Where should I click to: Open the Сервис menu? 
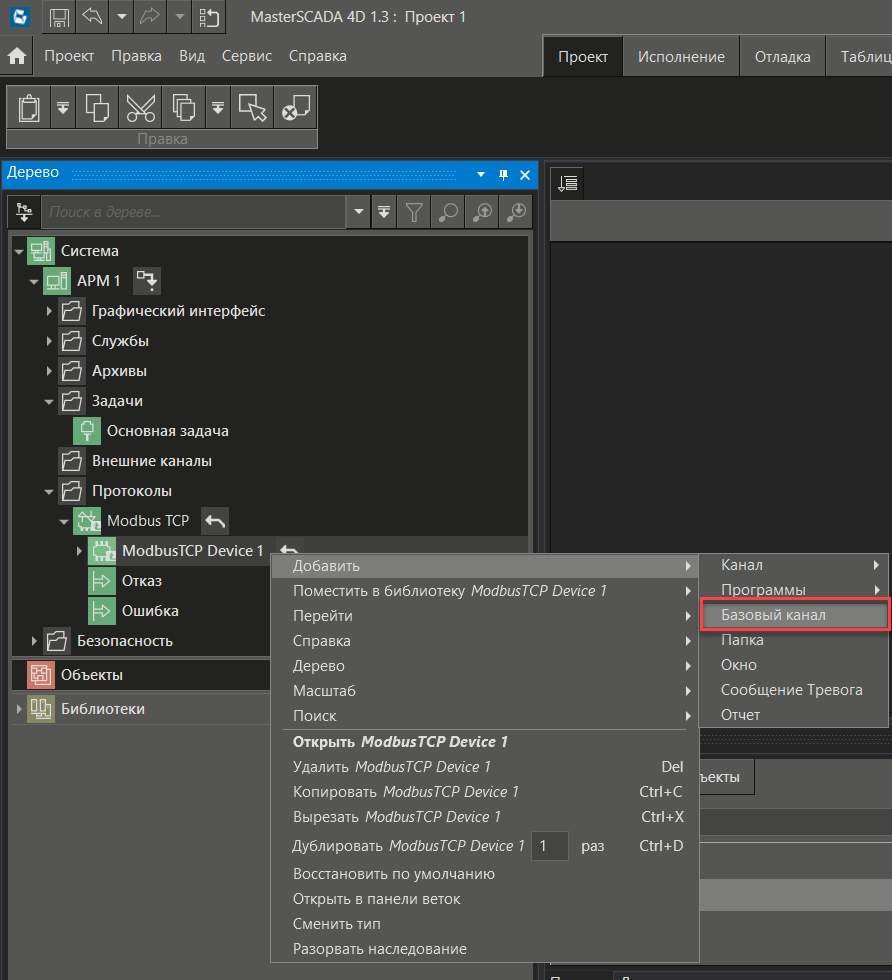coord(246,56)
